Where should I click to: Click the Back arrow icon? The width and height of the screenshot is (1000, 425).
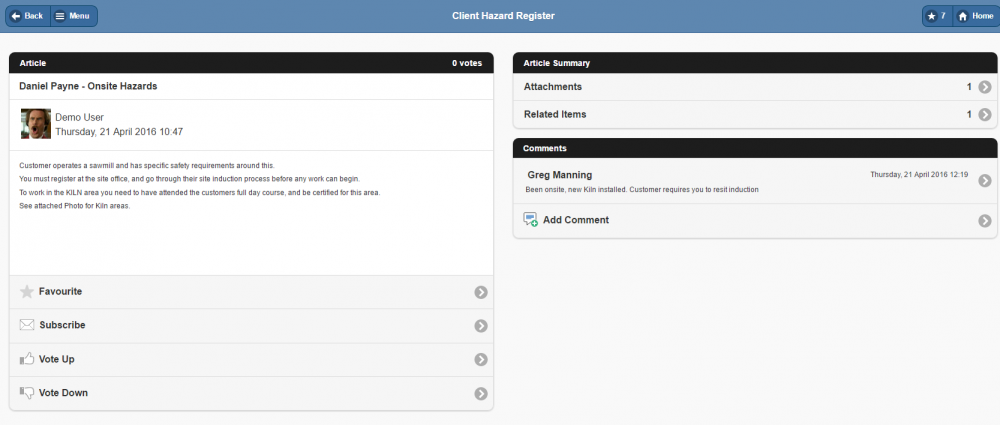tap(16, 16)
